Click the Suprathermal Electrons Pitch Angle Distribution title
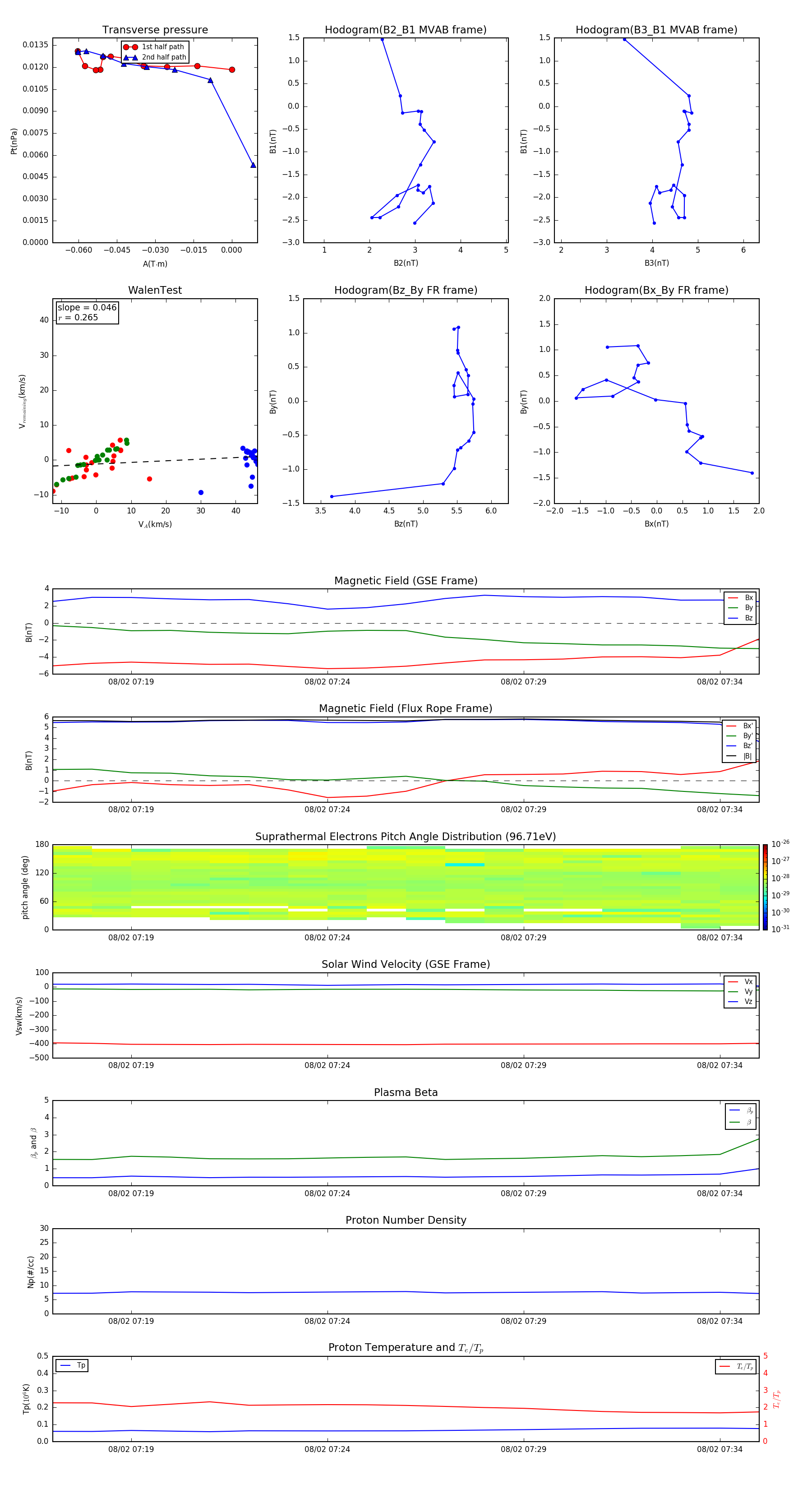The height and width of the screenshot is (1489, 812). point(406,837)
